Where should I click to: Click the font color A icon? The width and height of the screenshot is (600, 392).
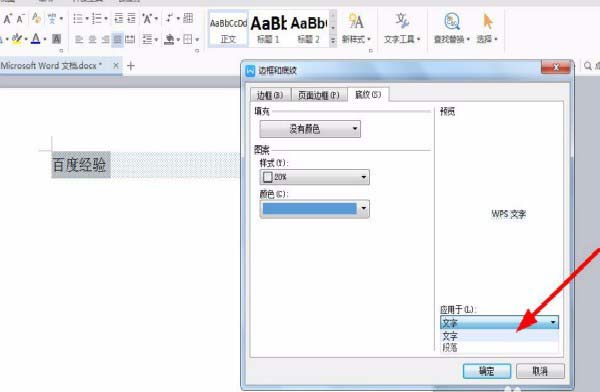coord(36,39)
